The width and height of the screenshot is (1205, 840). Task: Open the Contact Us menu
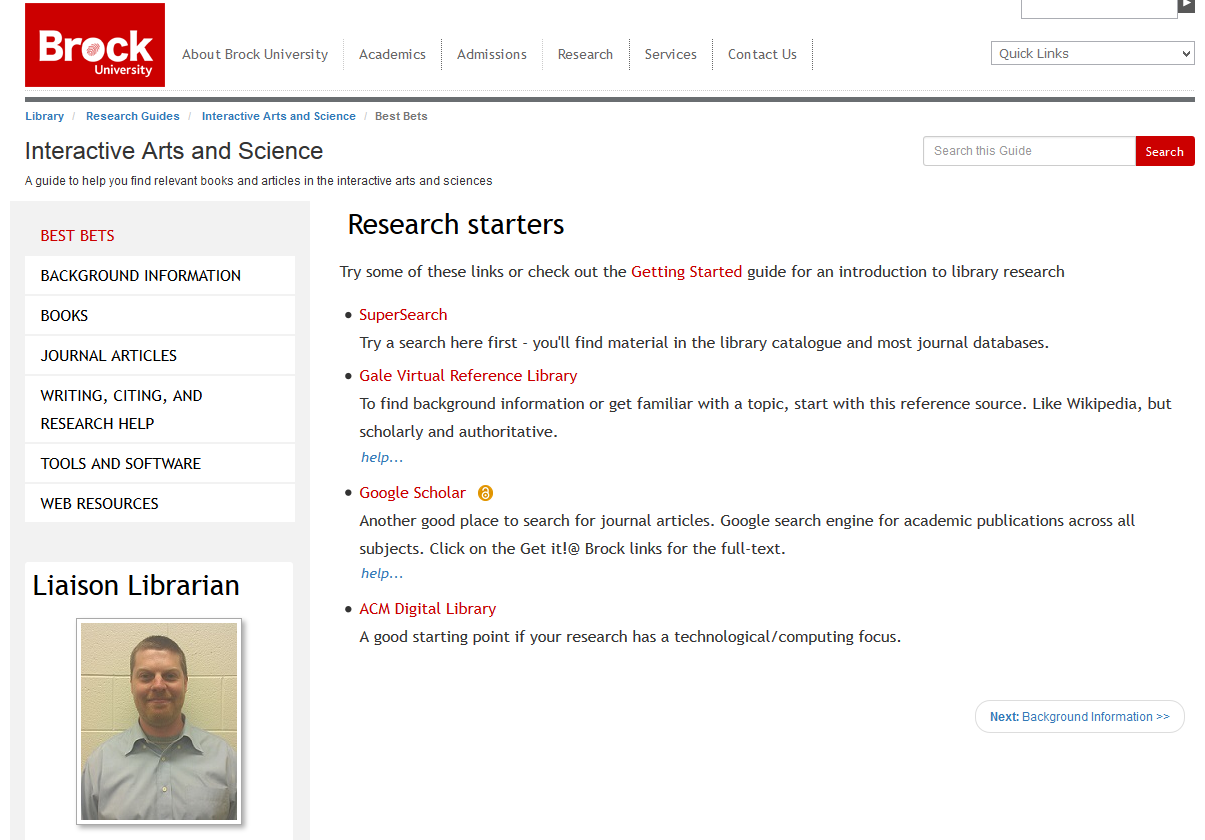[762, 54]
